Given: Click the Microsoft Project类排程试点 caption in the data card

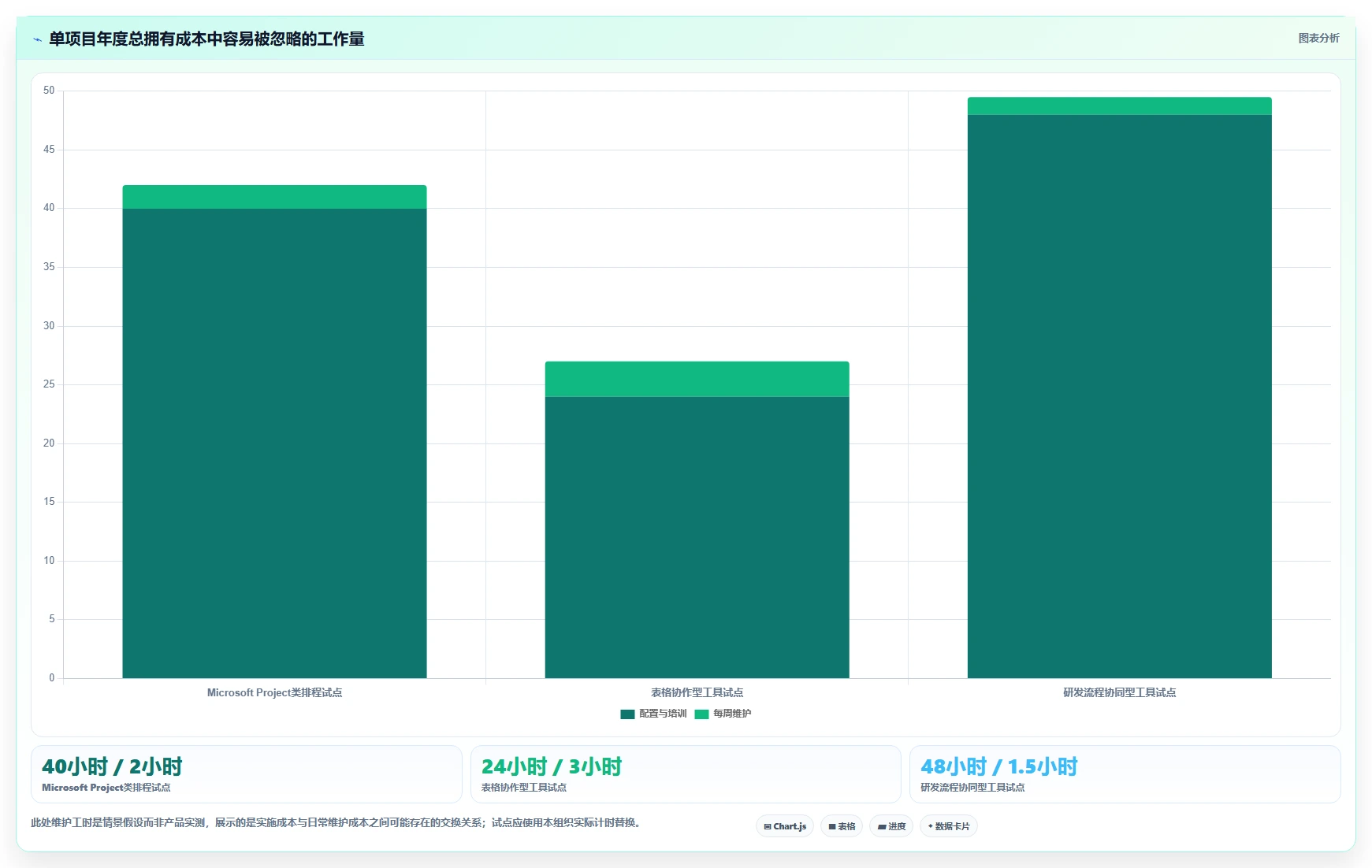Looking at the screenshot, I should tap(106, 788).
